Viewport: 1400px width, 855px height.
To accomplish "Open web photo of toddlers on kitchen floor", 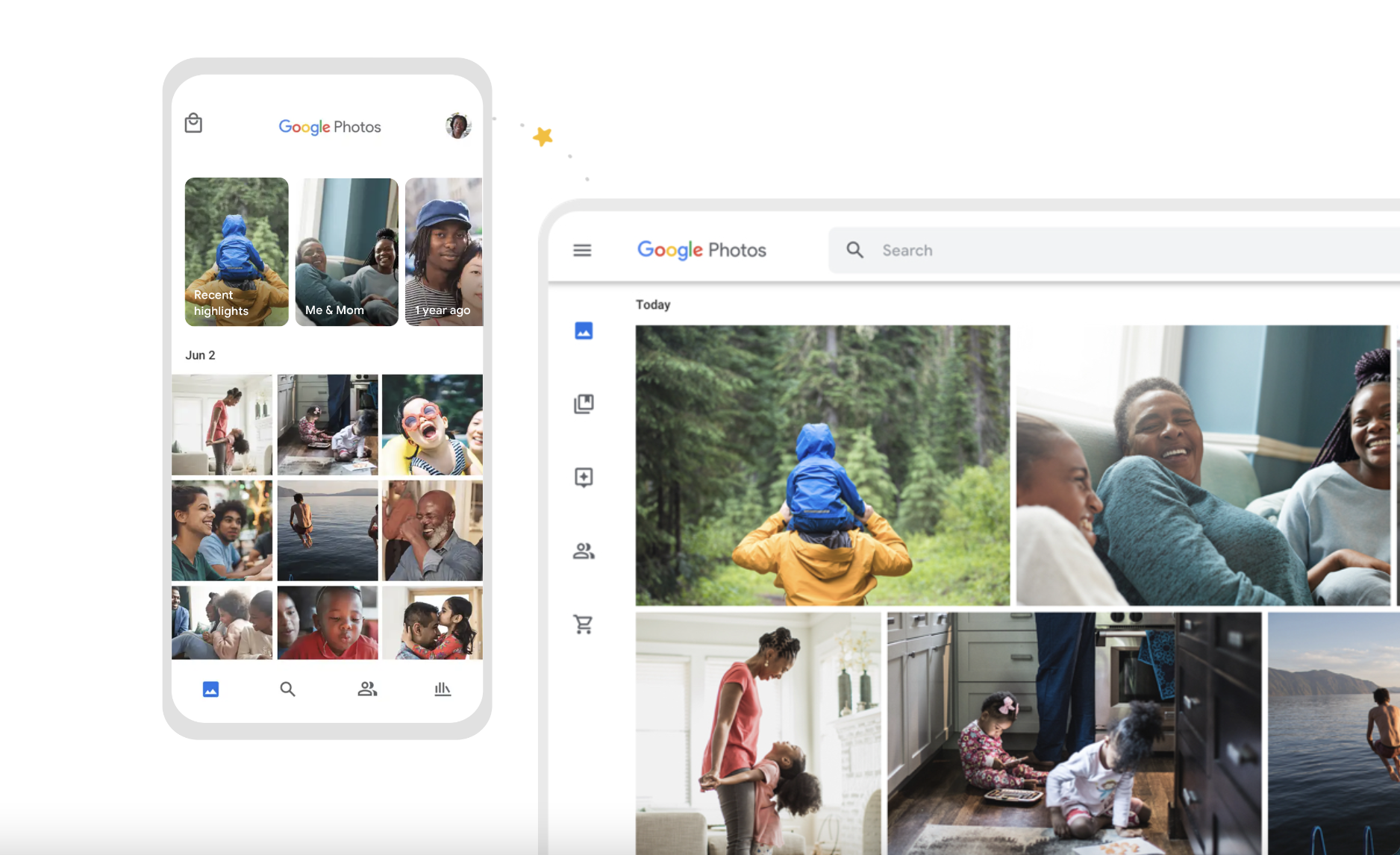I will (x=1075, y=733).
